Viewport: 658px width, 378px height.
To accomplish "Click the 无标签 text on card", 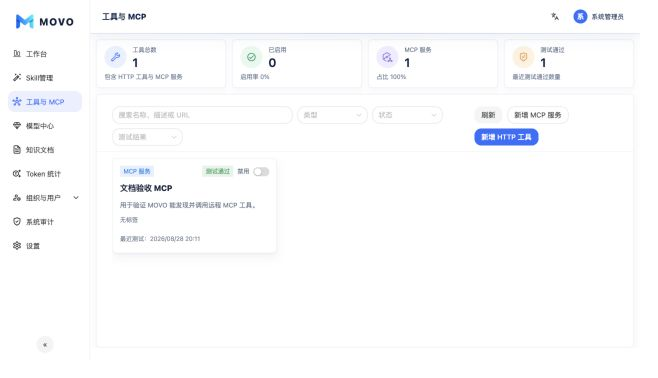I will (129, 220).
